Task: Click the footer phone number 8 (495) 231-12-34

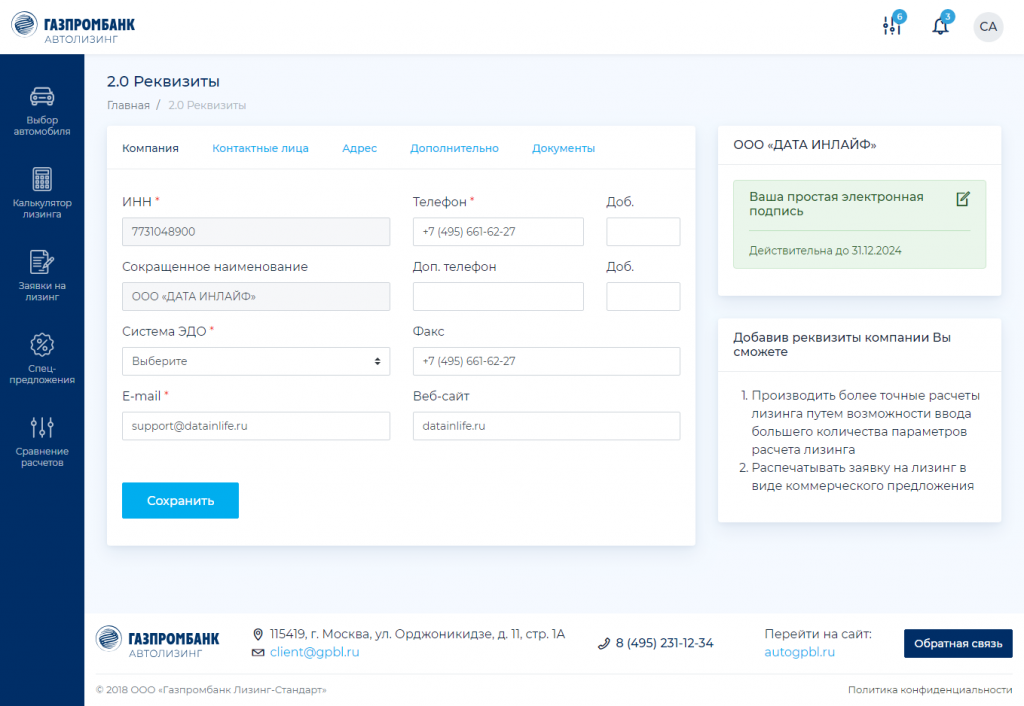Action: tap(665, 643)
